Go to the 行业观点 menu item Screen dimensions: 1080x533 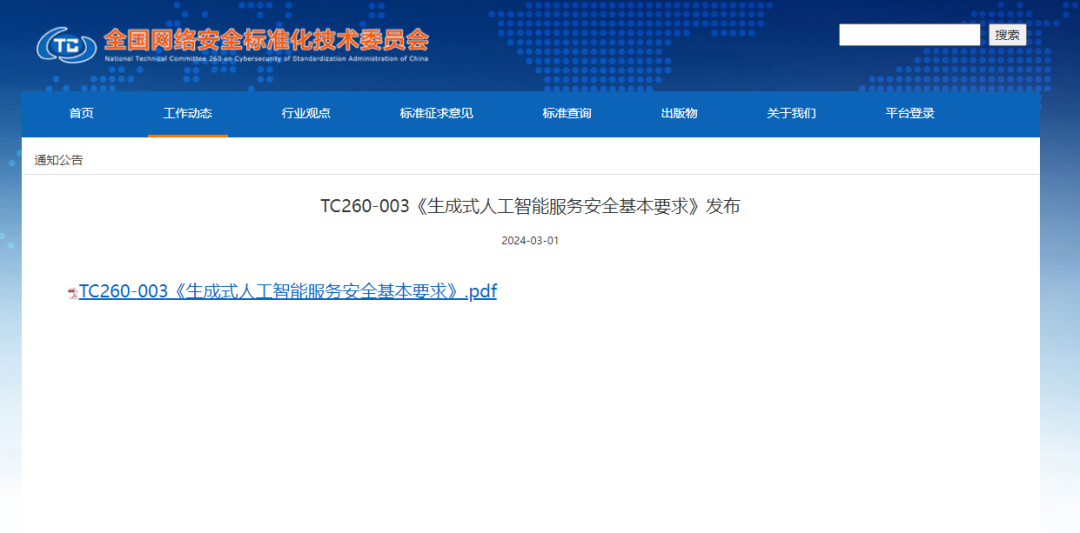pyautogui.click(x=306, y=113)
